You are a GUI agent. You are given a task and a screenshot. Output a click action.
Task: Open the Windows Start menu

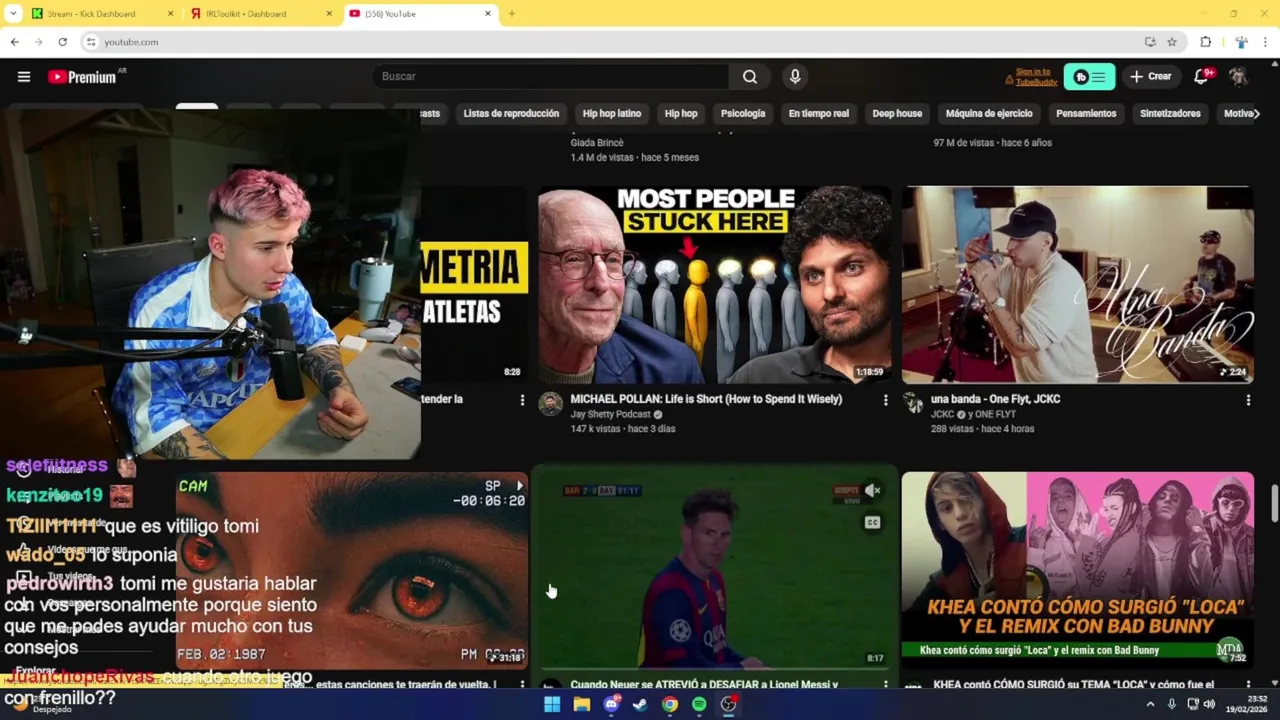(552, 704)
